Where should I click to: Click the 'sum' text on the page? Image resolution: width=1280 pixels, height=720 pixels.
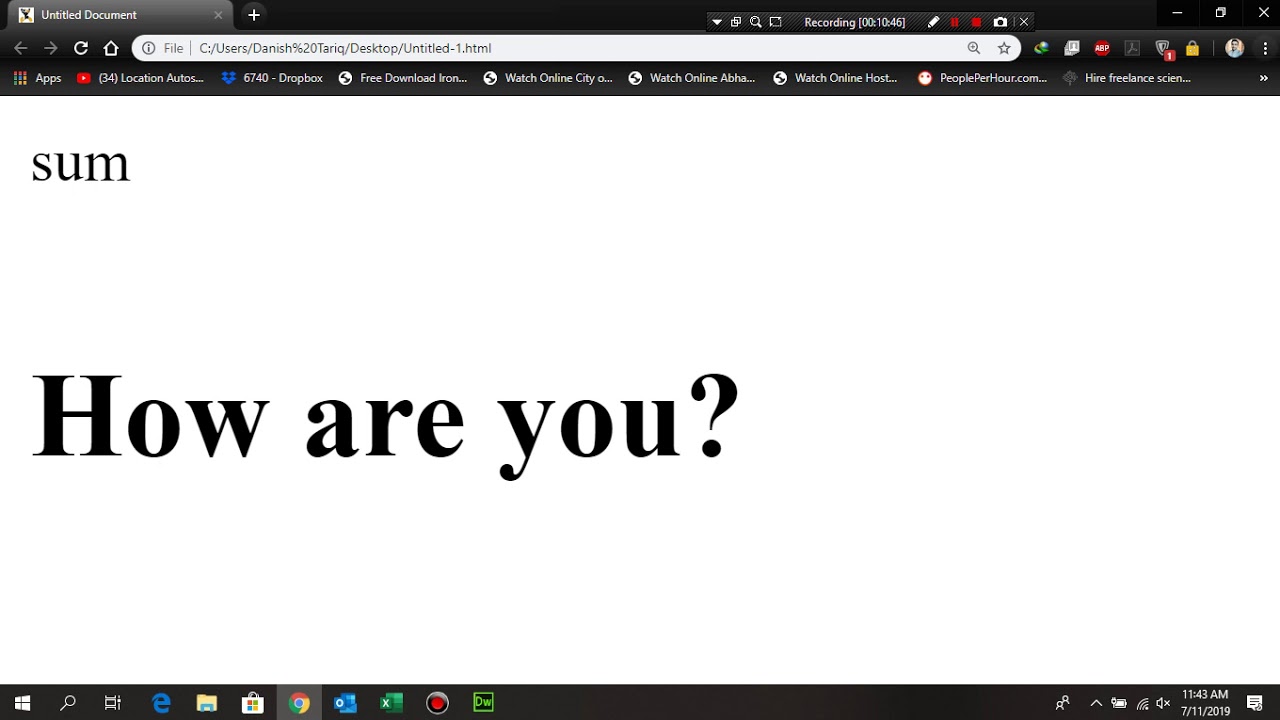tap(81, 165)
